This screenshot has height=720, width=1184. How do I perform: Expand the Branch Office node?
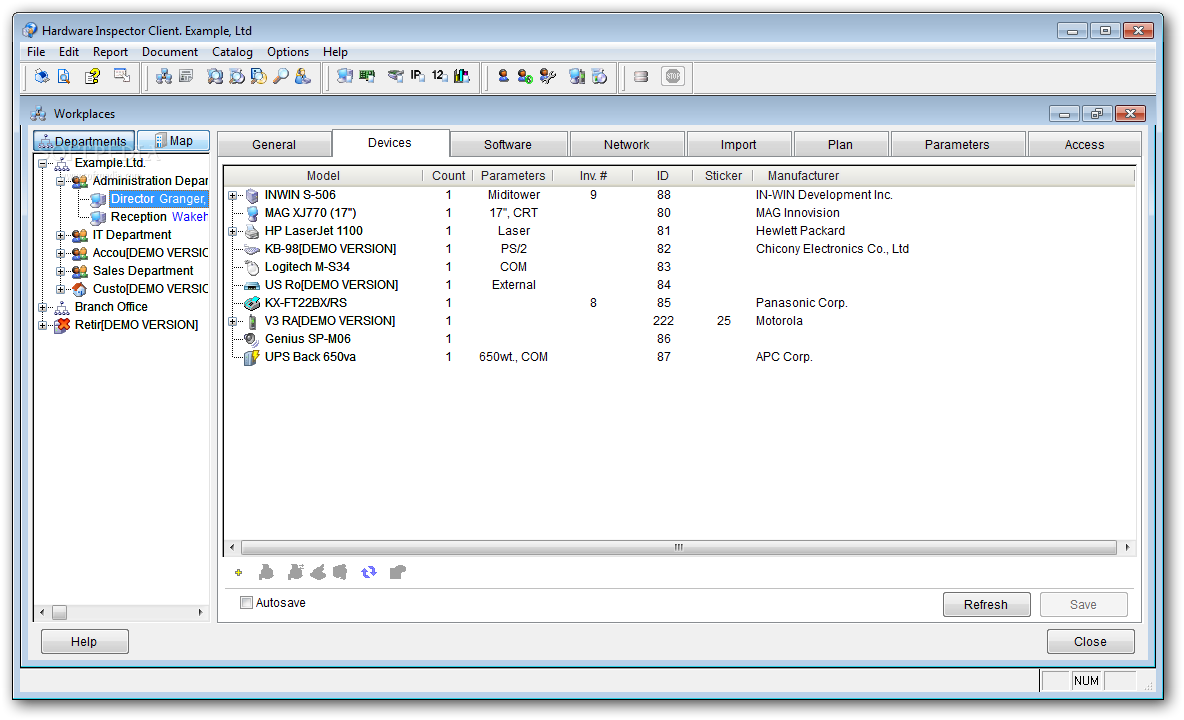[43, 307]
